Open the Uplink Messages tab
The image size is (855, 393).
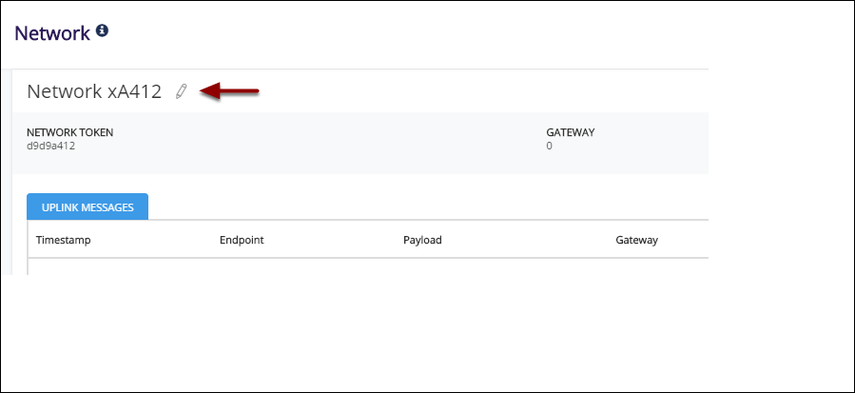(87, 207)
